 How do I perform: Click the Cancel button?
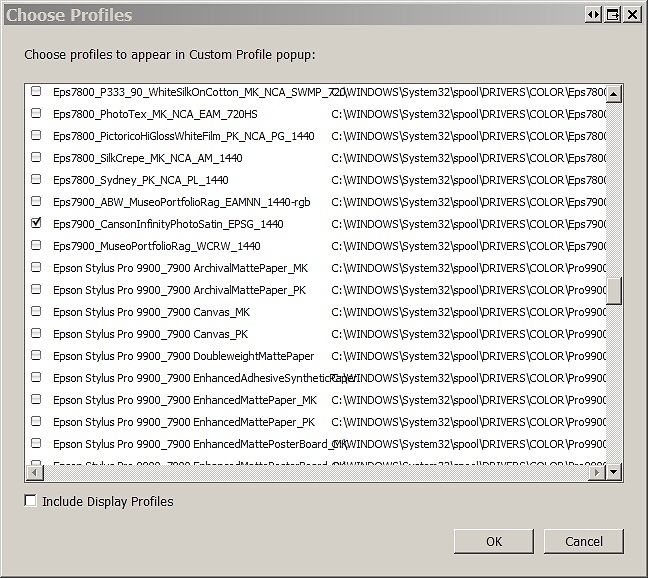pyautogui.click(x=584, y=541)
